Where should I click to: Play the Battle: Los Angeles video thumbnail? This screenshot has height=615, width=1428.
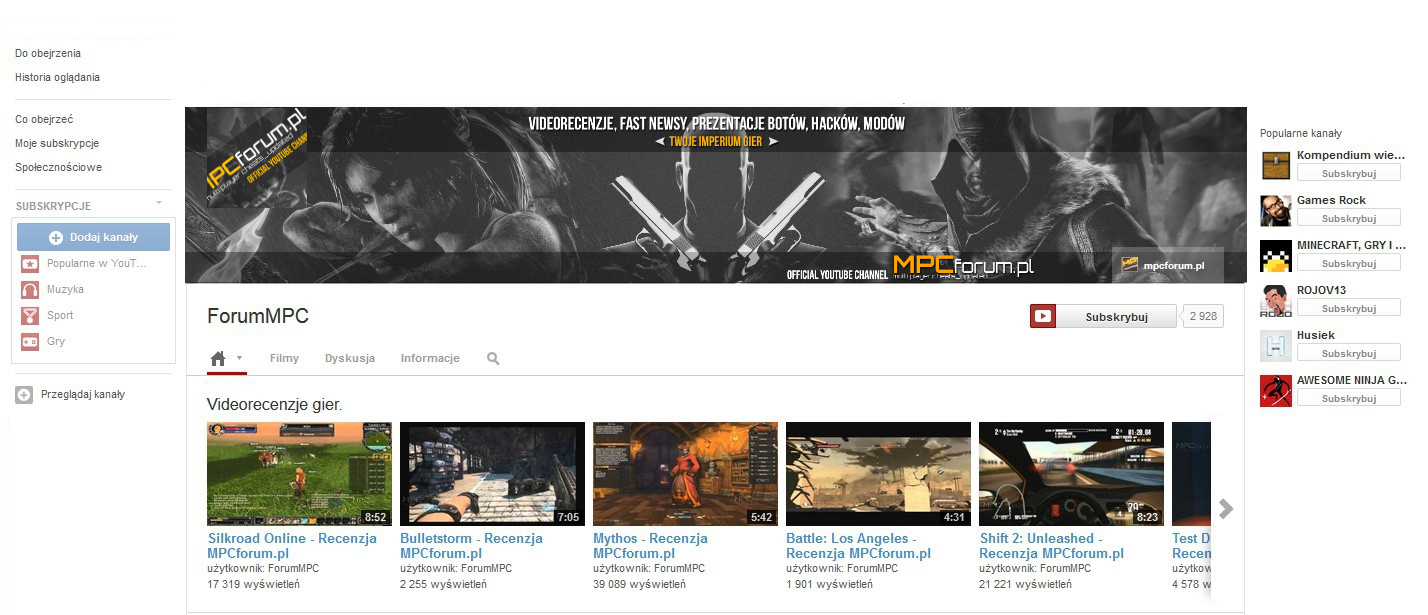pyautogui.click(x=878, y=474)
